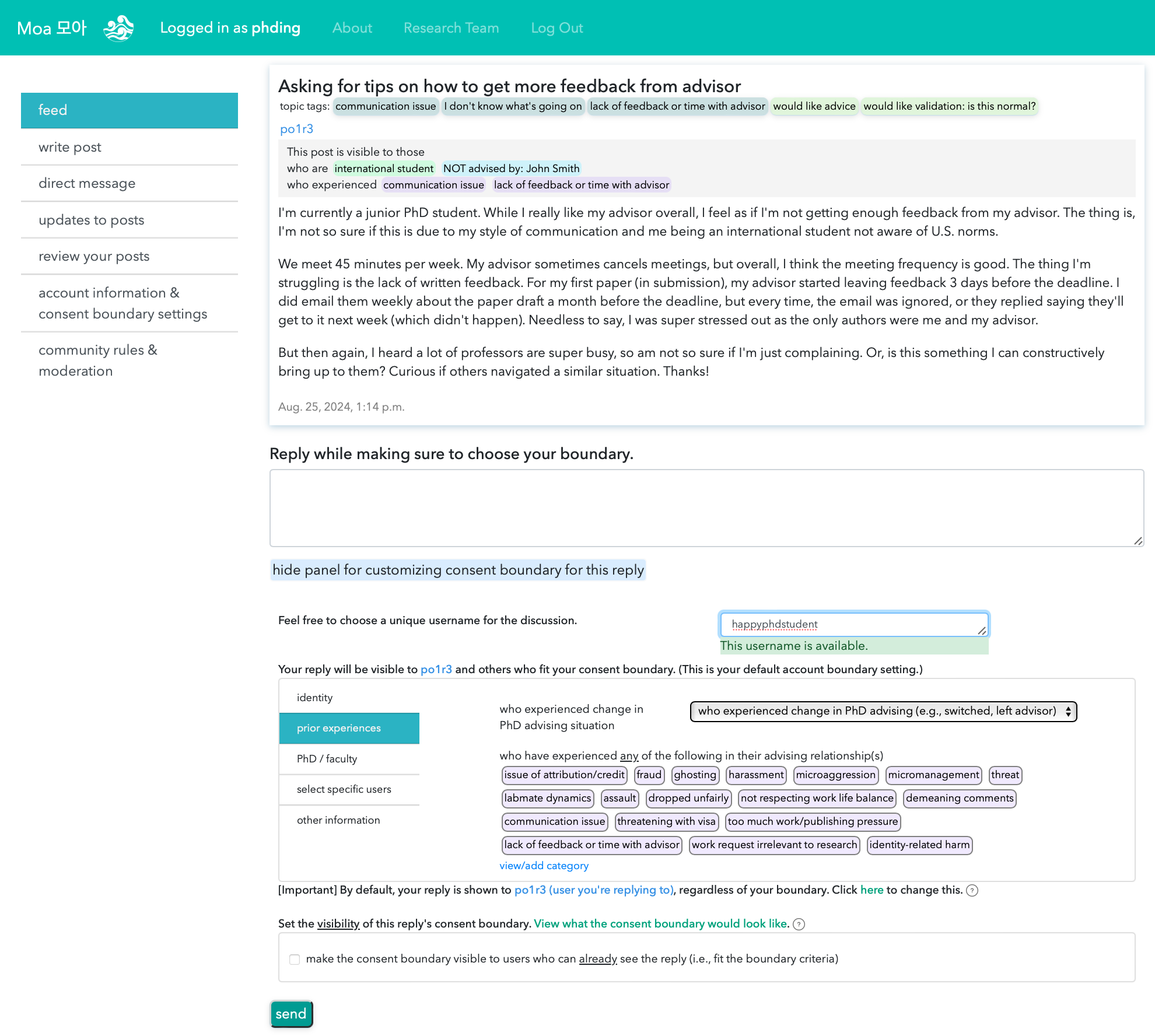
Task: Toggle the 'identity-related harm' tag
Action: (x=919, y=845)
